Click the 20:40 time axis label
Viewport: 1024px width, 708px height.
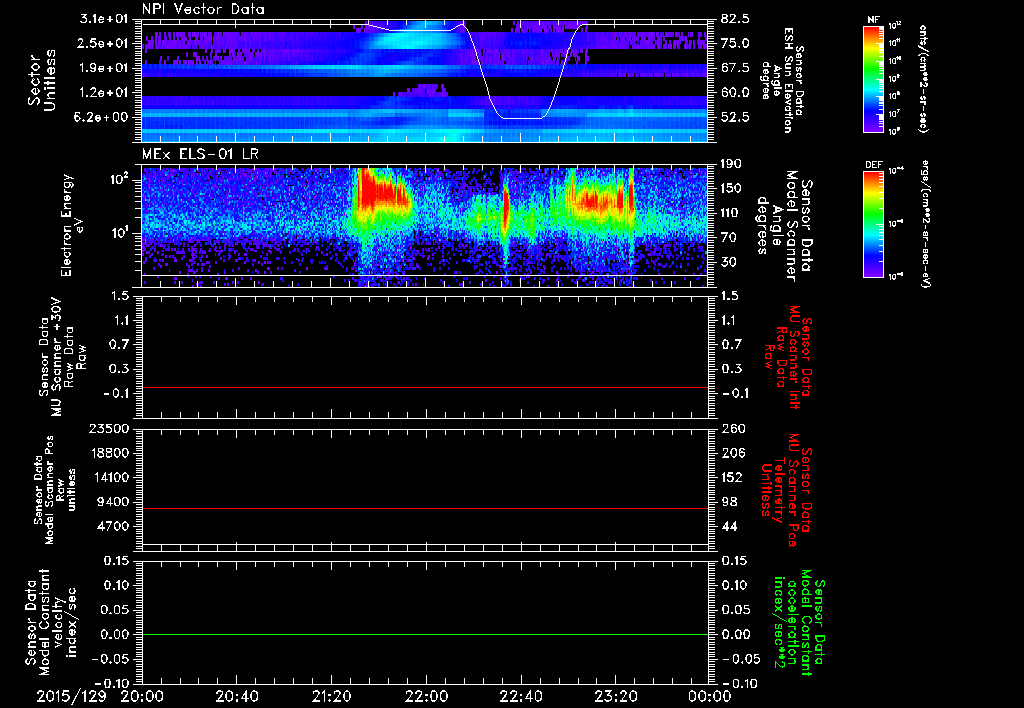tap(236, 696)
